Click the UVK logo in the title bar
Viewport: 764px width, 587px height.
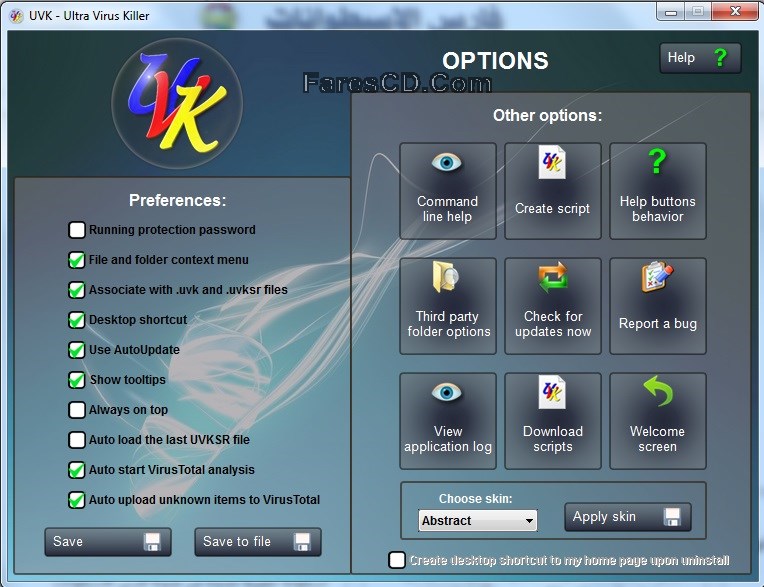17,16
